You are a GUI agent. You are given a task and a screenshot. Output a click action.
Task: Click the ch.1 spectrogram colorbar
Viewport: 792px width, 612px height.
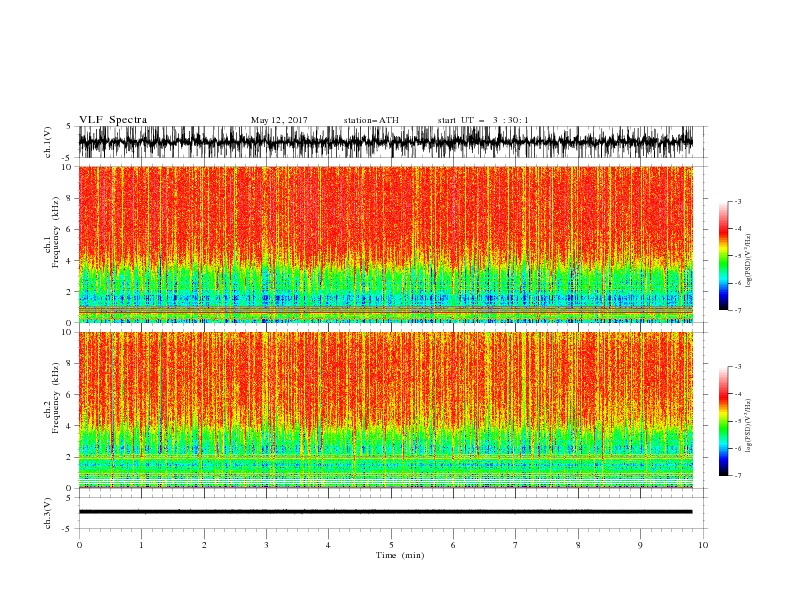[x=723, y=255]
